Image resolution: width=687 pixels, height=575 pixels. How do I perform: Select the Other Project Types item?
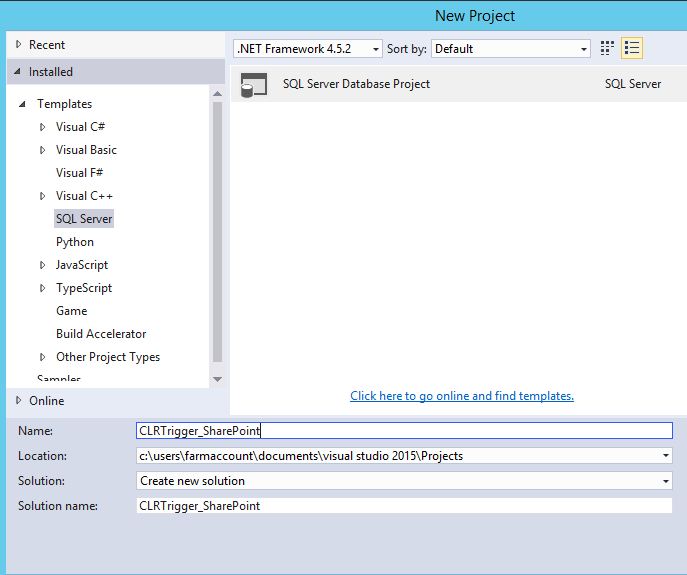point(108,357)
